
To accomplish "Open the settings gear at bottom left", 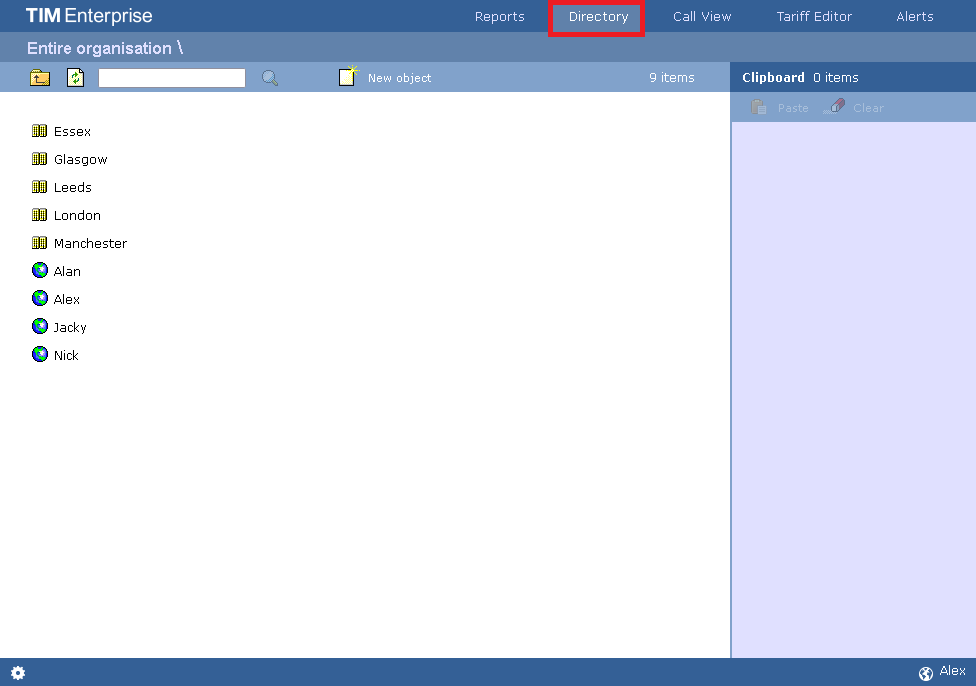I will tap(17, 673).
